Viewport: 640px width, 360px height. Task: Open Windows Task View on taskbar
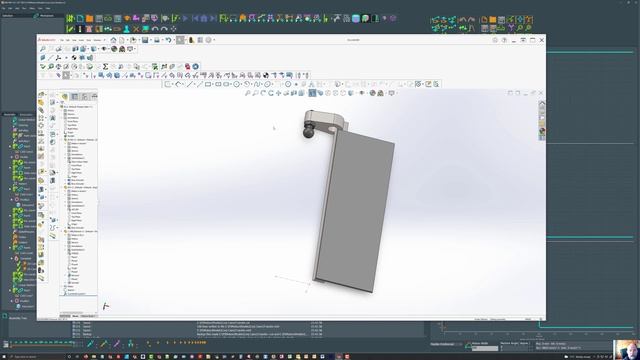click(x=77, y=357)
